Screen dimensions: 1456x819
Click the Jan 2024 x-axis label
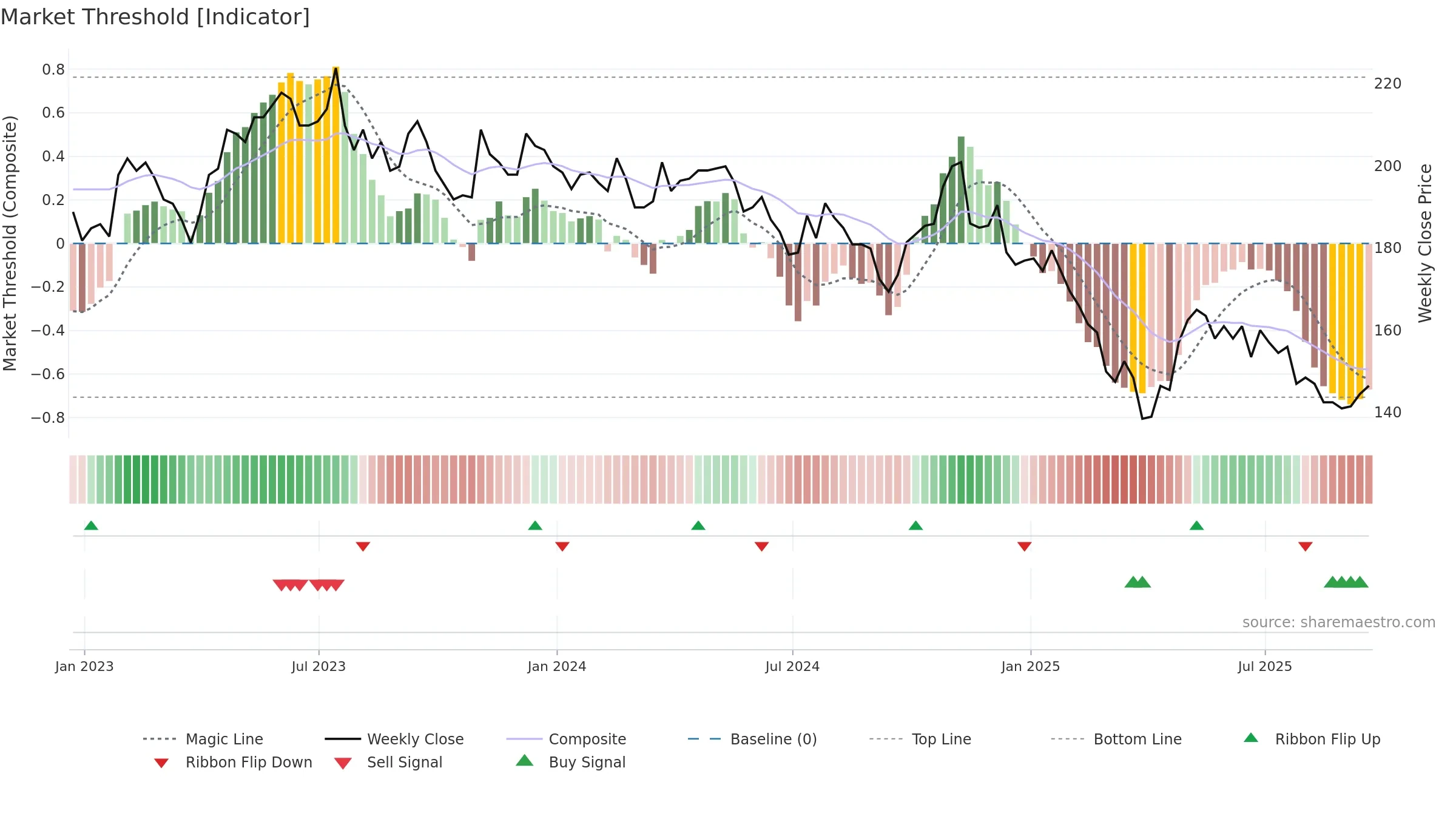point(557,666)
